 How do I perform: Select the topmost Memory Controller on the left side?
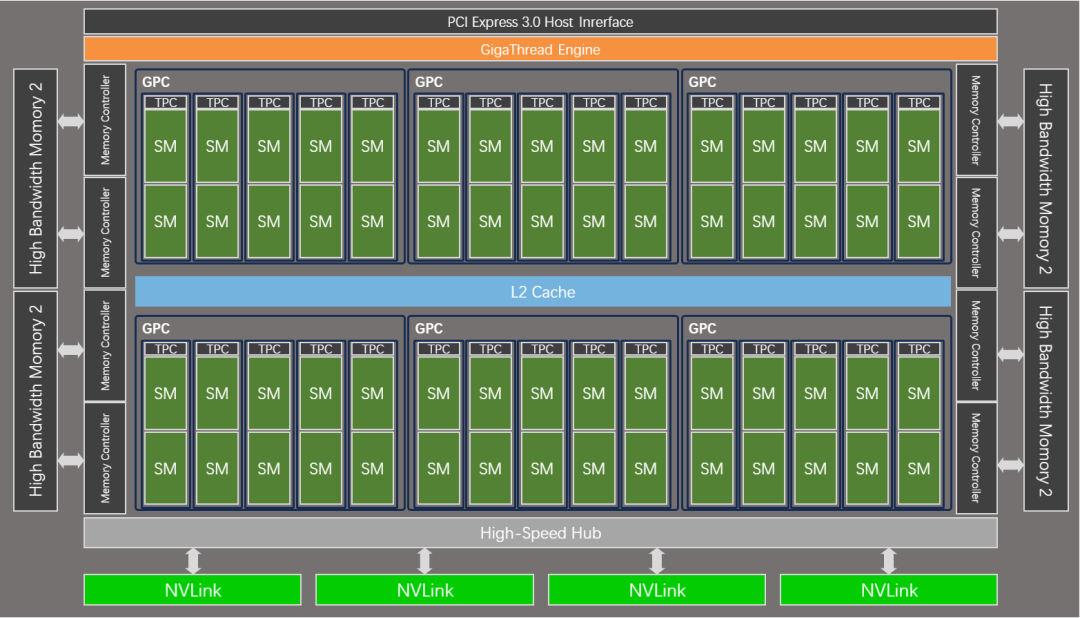105,120
